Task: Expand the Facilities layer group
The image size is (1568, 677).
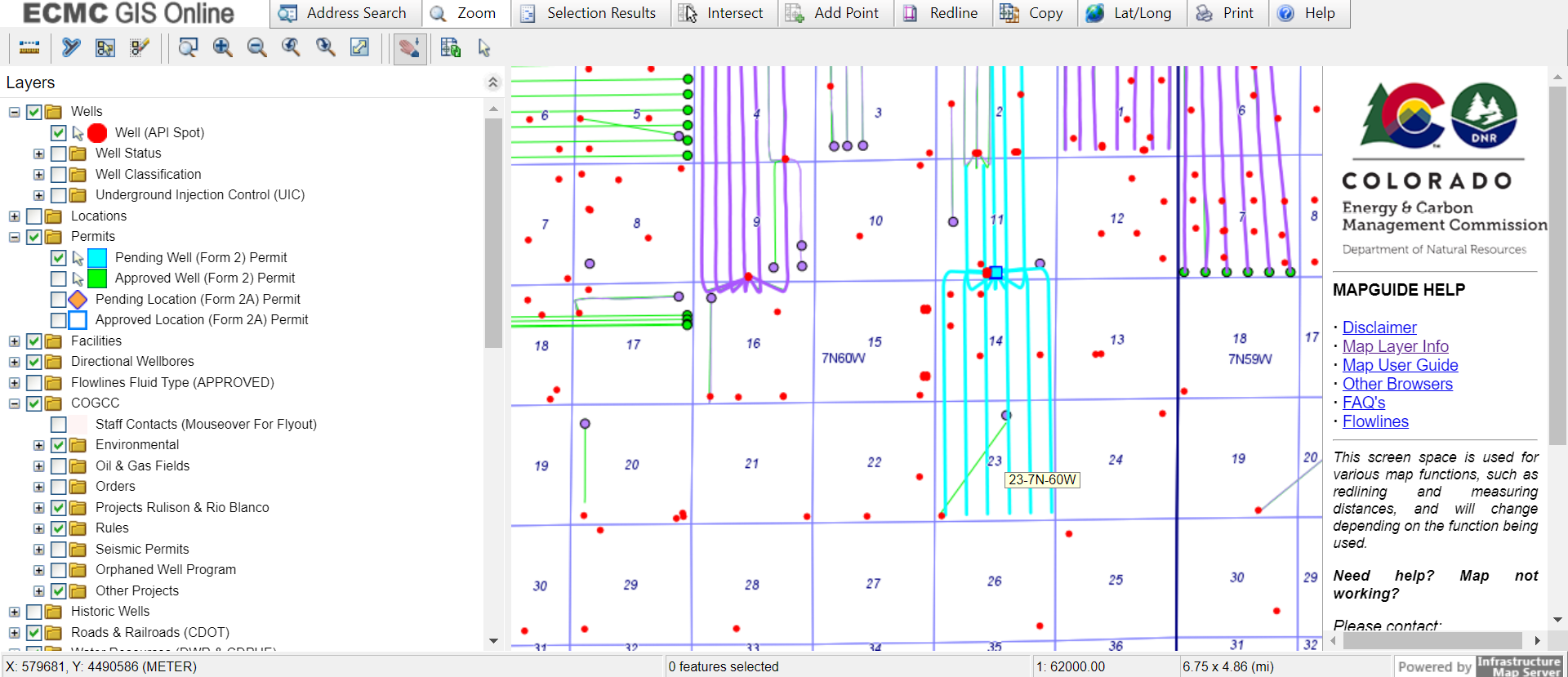Action: click(x=14, y=341)
